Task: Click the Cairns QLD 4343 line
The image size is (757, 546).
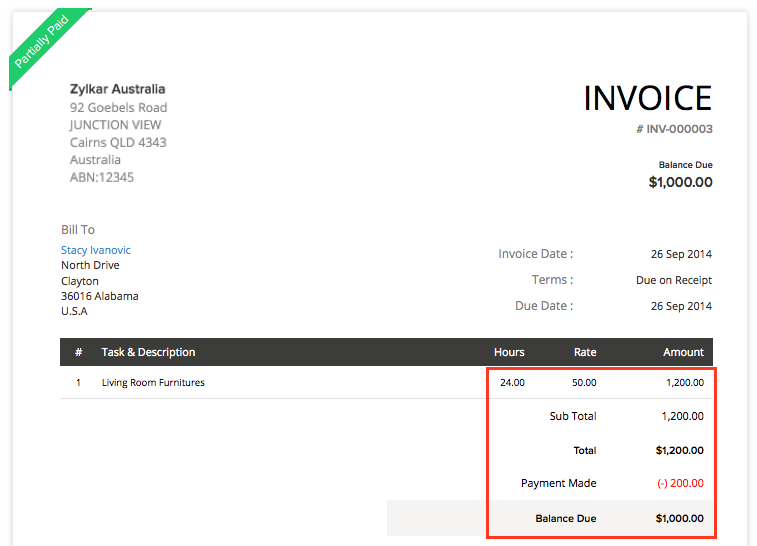Action: tap(118, 142)
